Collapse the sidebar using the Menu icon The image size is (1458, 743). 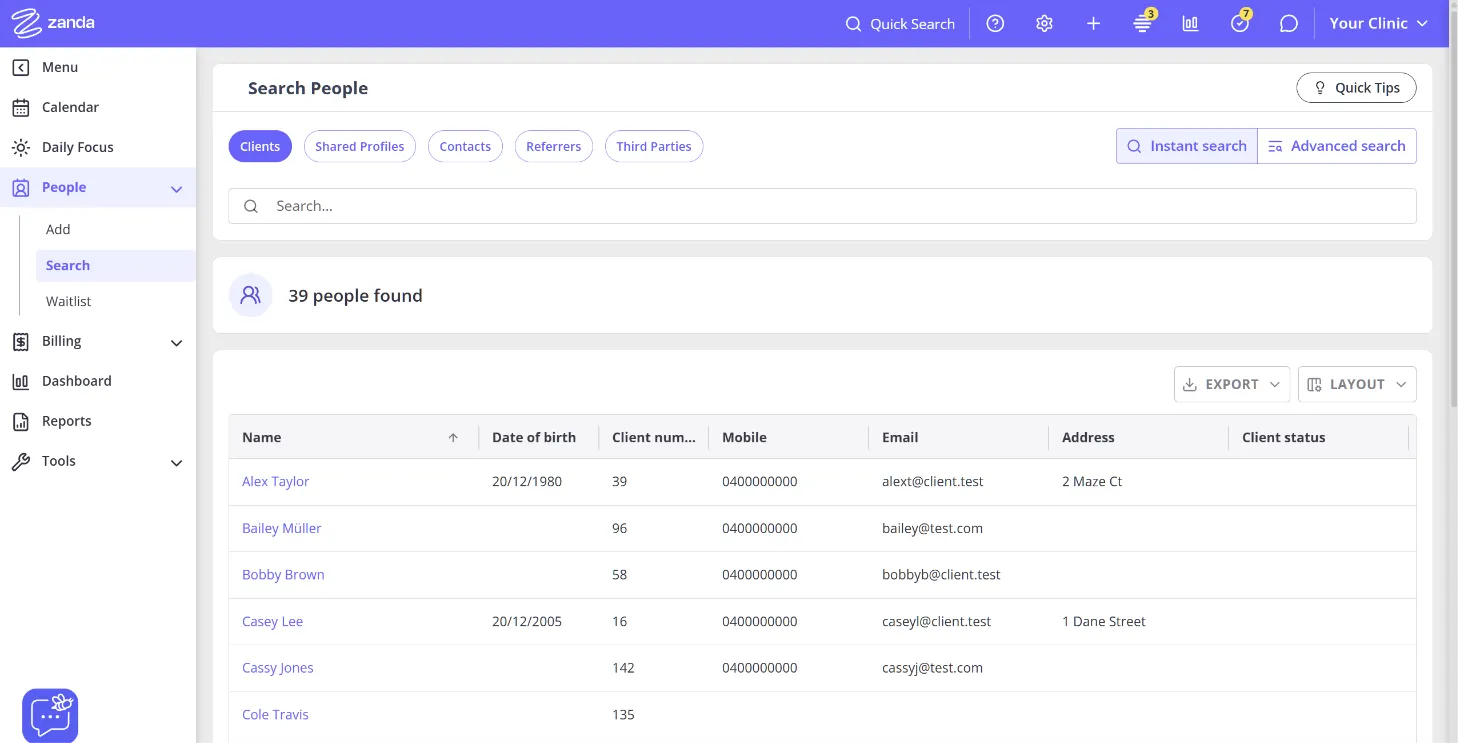click(20, 67)
